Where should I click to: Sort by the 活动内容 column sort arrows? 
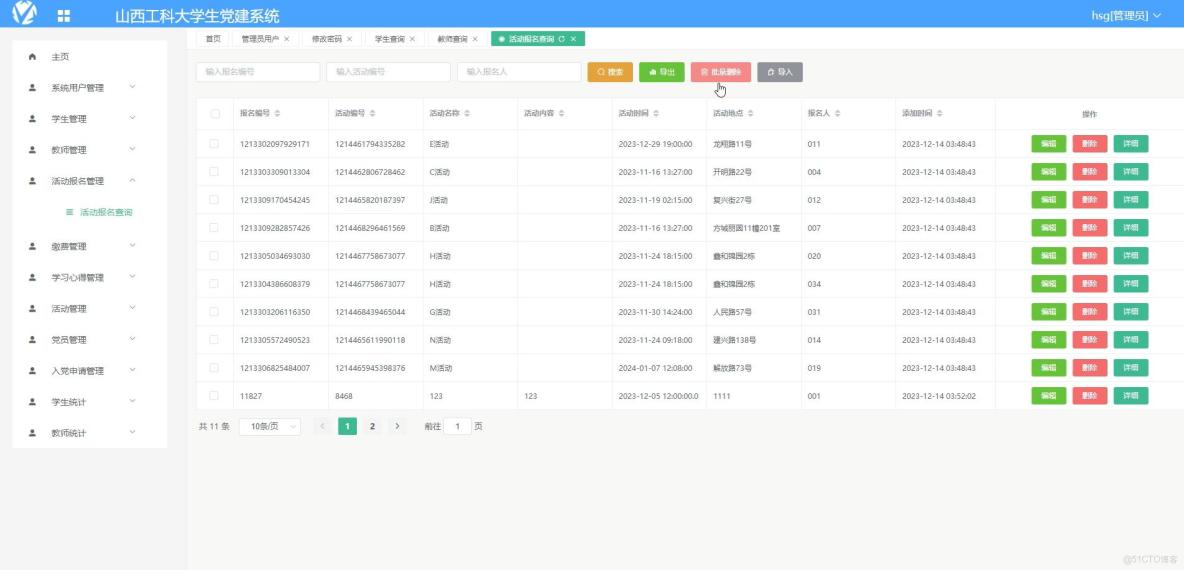point(561,113)
